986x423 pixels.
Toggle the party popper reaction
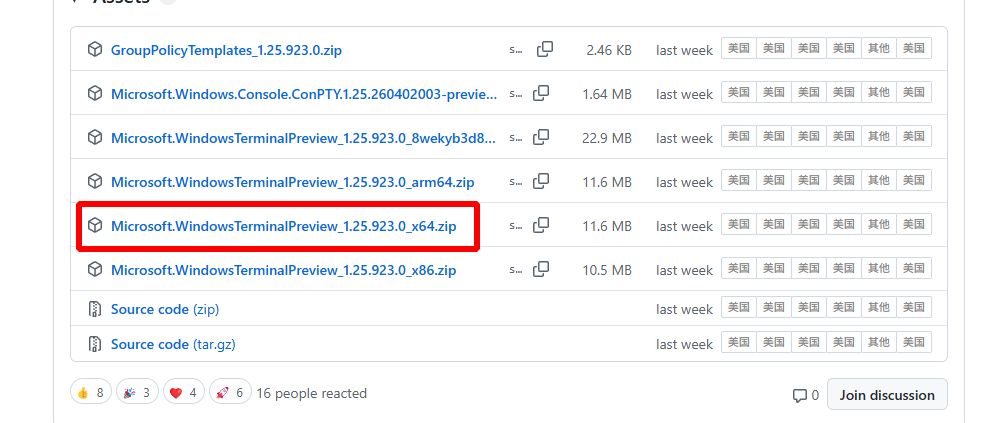(x=137, y=393)
